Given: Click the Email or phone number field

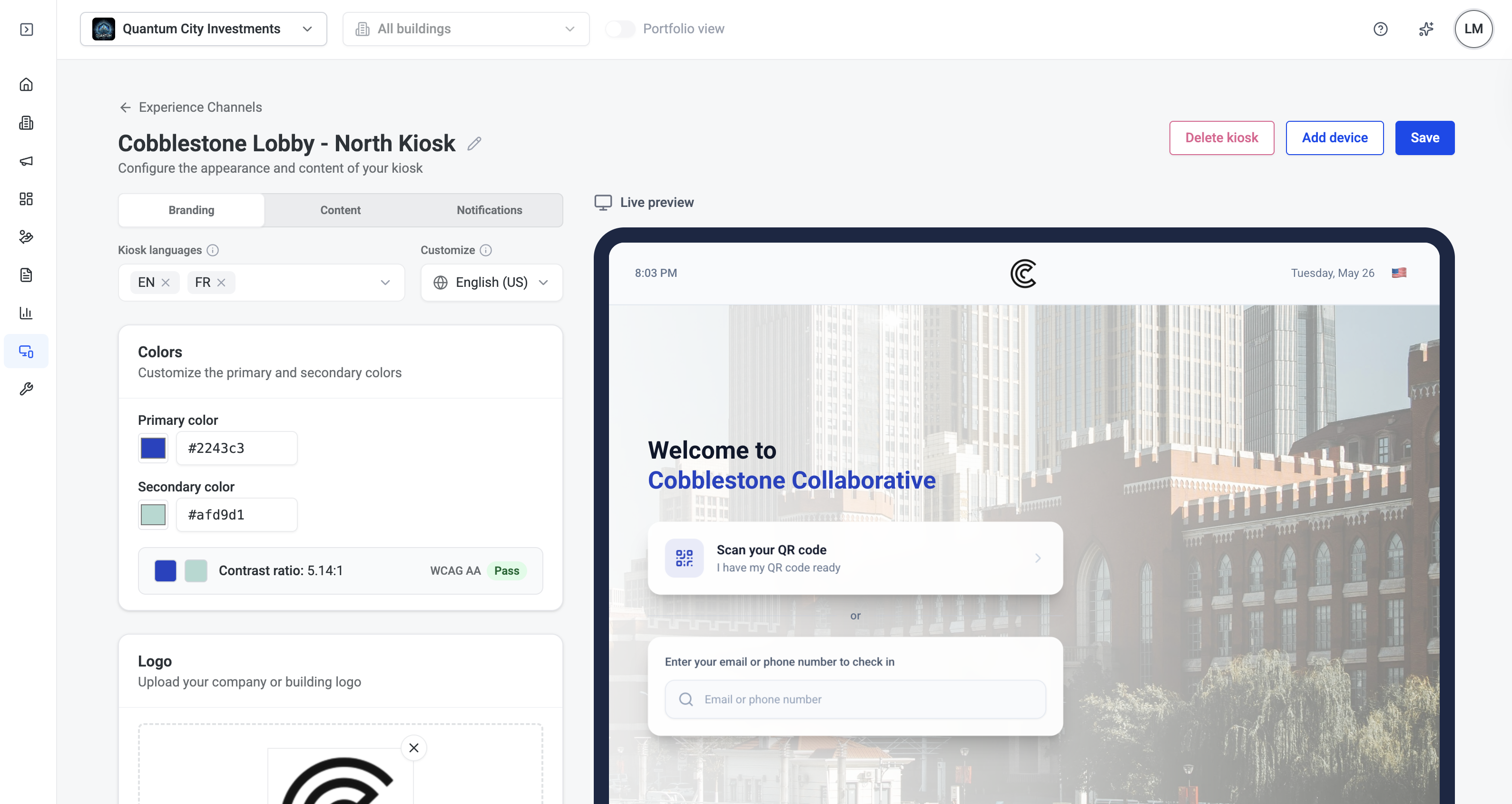Looking at the screenshot, I should coord(855,699).
